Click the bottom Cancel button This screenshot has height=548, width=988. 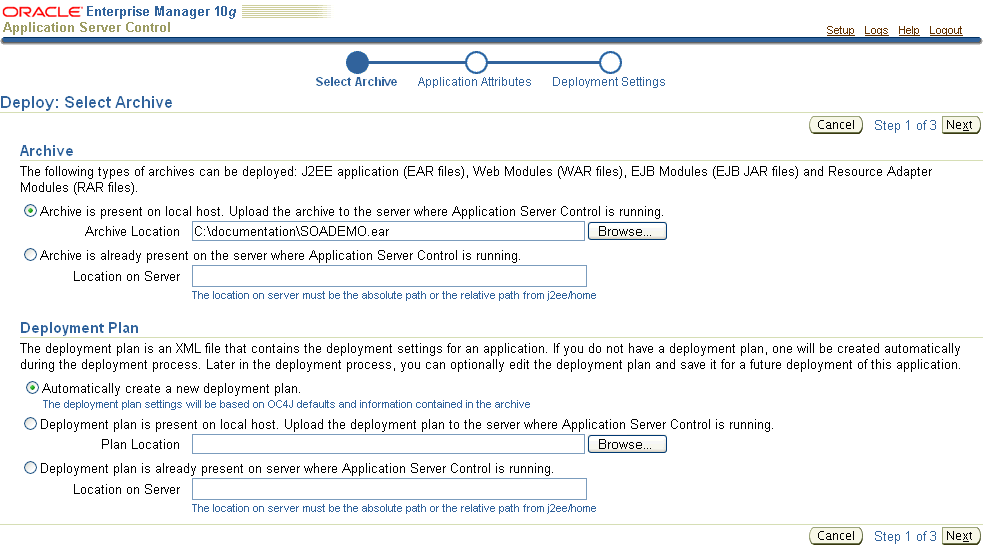836,535
